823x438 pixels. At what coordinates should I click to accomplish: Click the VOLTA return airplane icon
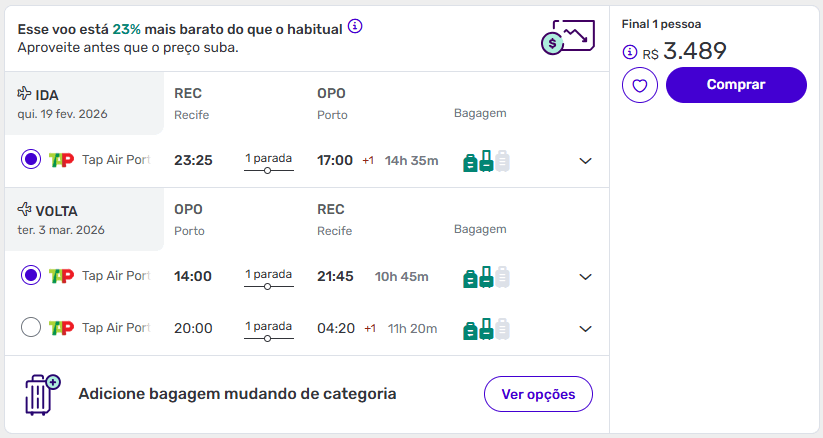click(25, 210)
